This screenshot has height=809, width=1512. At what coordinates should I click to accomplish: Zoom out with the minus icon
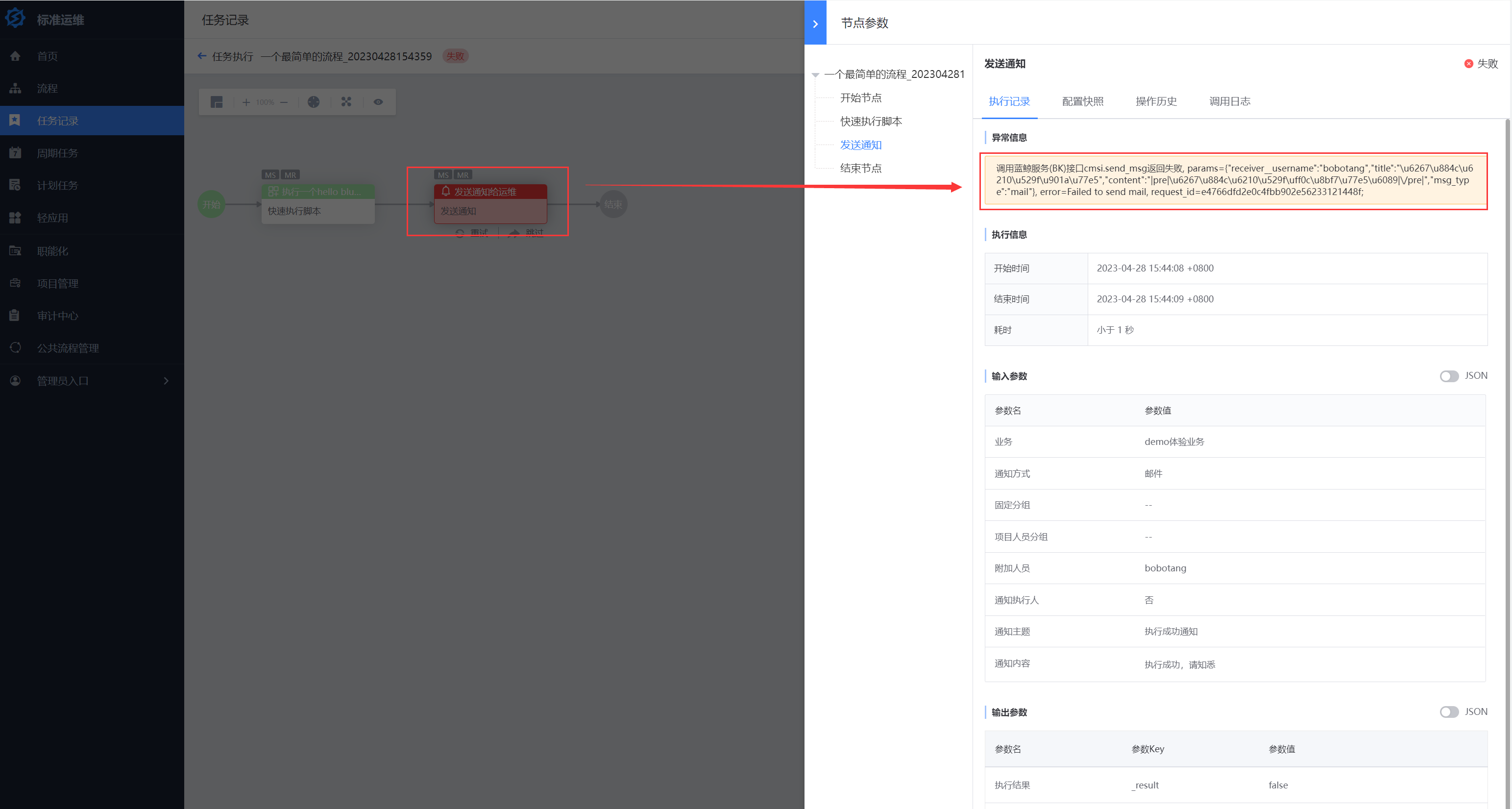(x=284, y=102)
